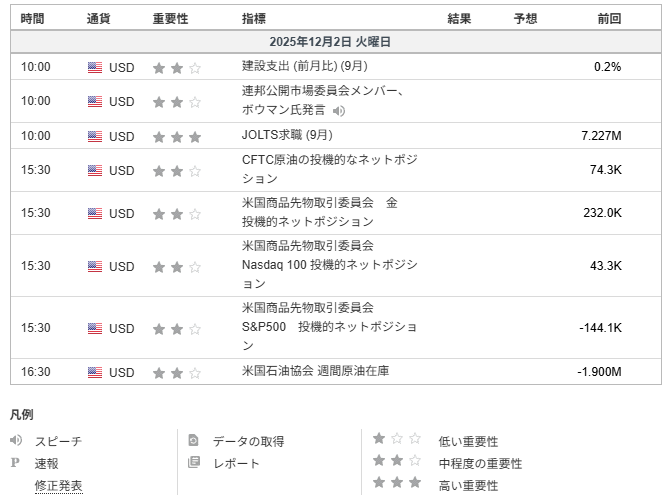The width and height of the screenshot is (670, 501).
Task: Click the 速報 P icon in the legend
Action: [15, 463]
